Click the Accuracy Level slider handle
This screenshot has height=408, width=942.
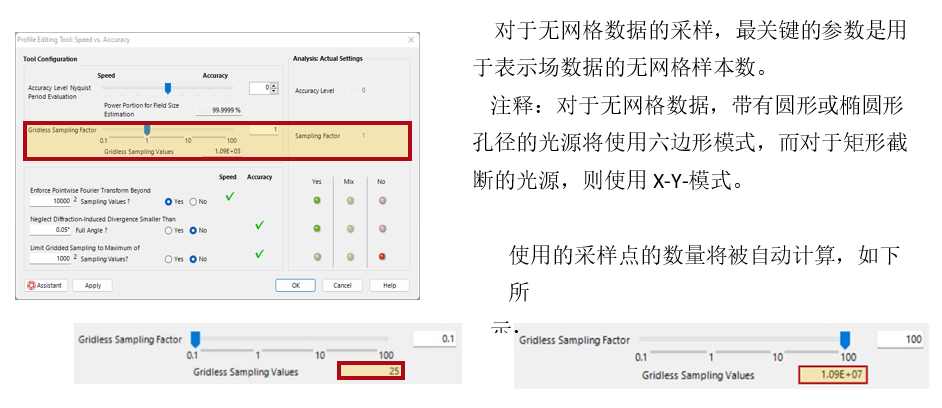(x=168, y=88)
